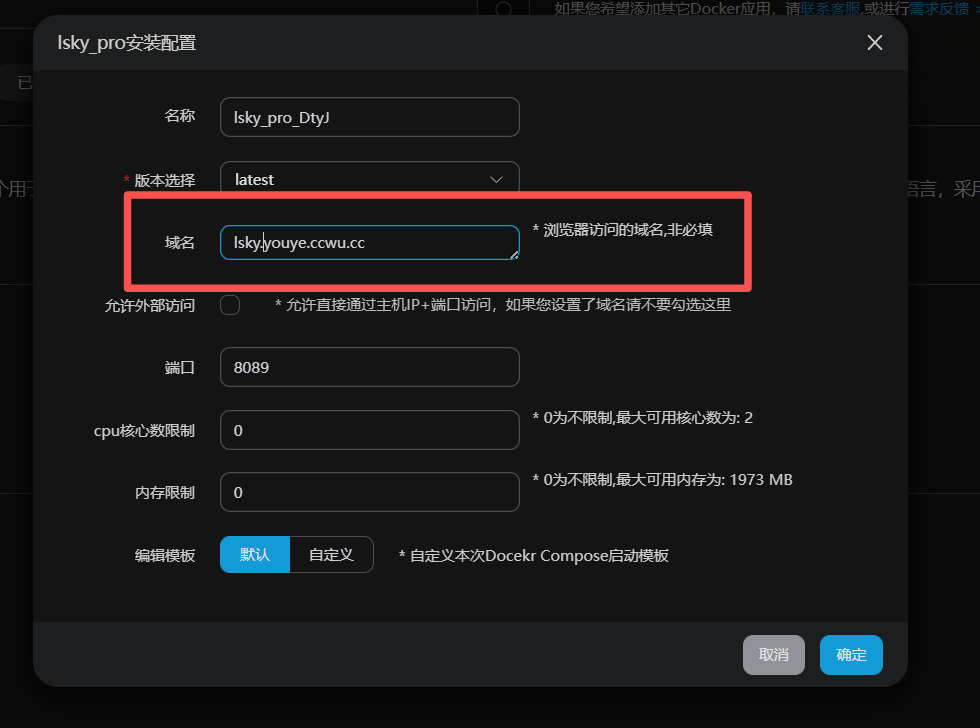The height and width of the screenshot is (728, 980).
Task: Click the resize handle of the 域名 field
Action: pyautogui.click(x=514, y=254)
